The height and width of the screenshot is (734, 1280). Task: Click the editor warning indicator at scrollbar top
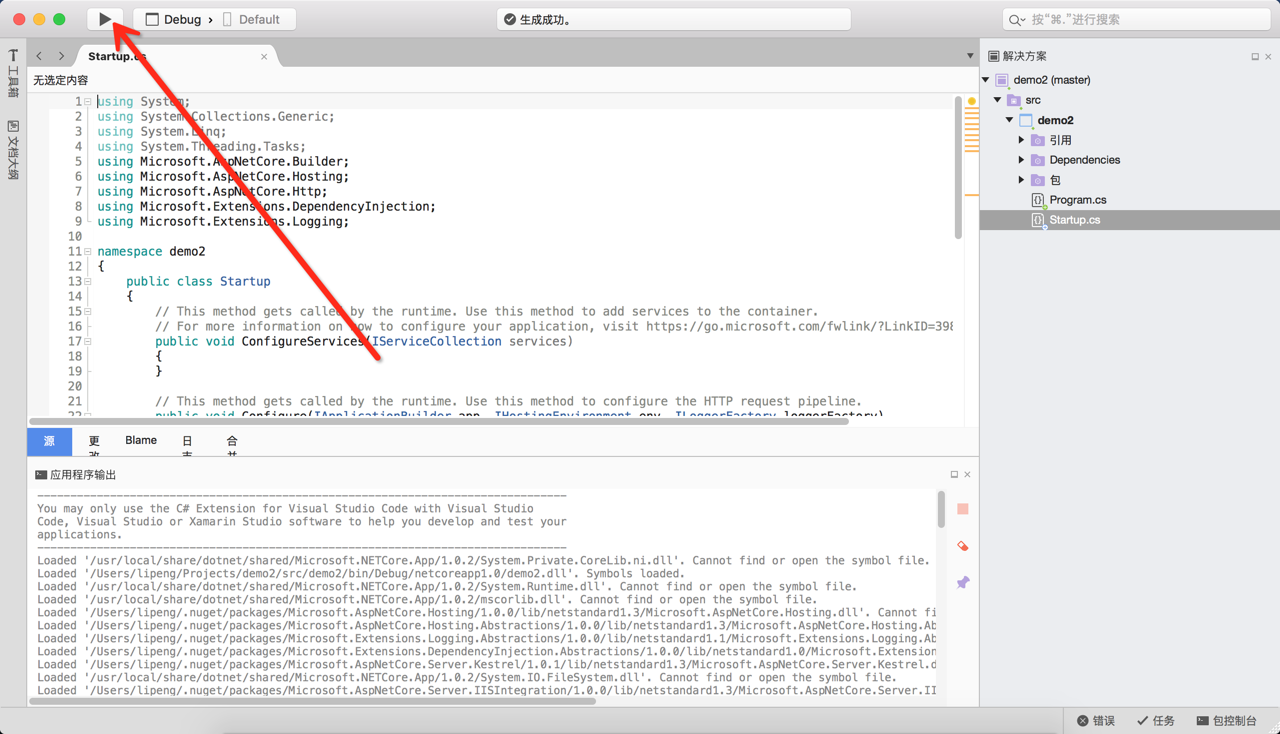tap(971, 102)
